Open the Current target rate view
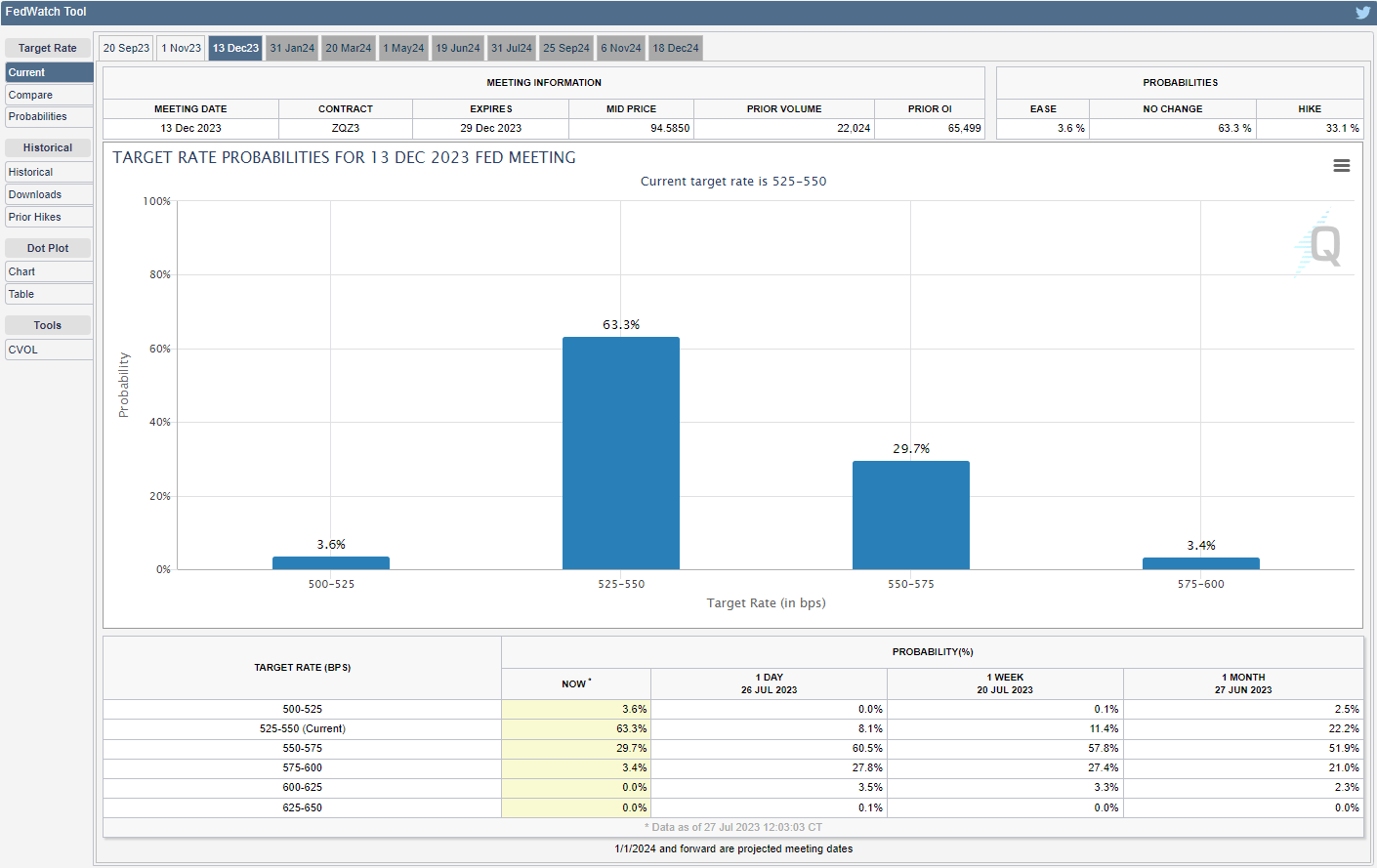Screen dimensions: 1377x868 (x=49, y=72)
